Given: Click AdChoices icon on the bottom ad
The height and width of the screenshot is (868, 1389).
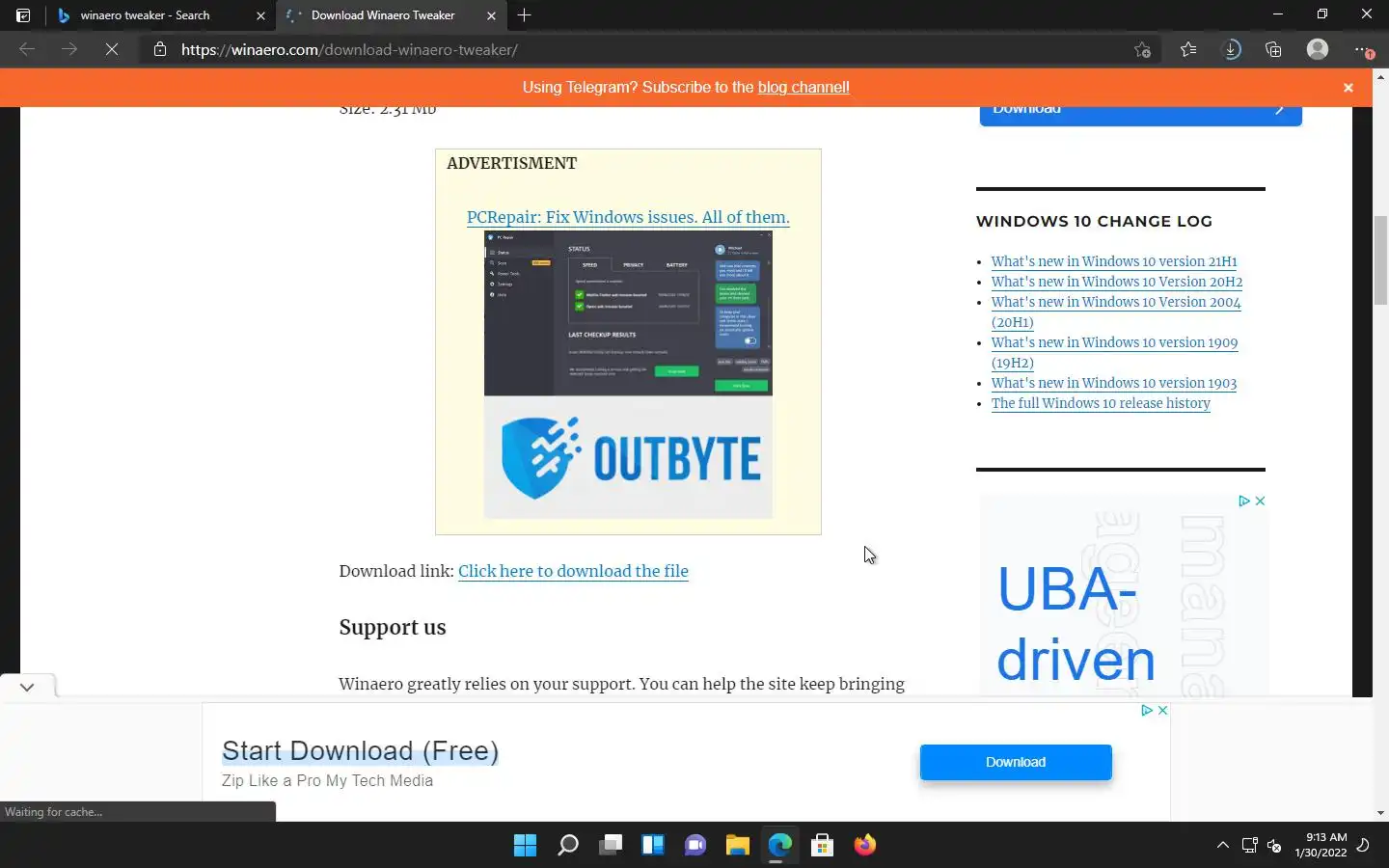Looking at the screenshot, I should pyautogui.click(x=1147, y=710).
